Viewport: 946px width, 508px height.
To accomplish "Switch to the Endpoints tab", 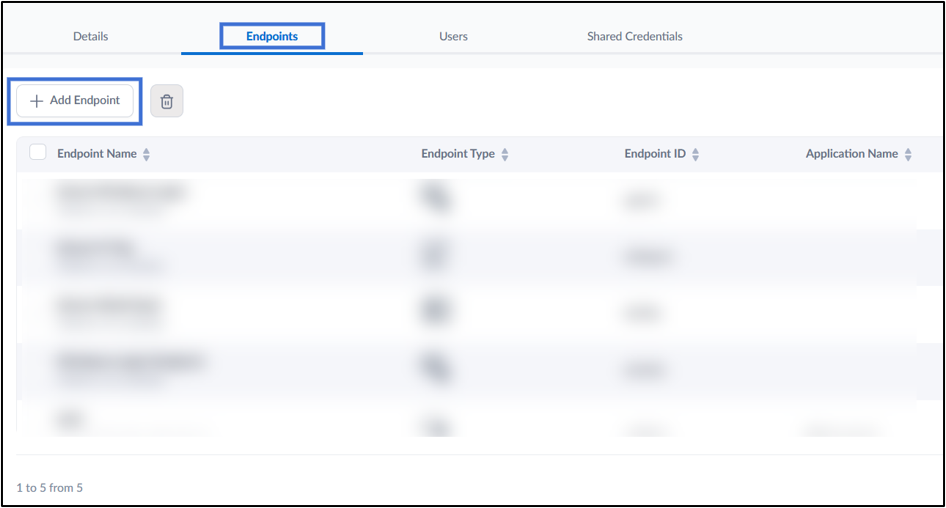I will 272,36.
